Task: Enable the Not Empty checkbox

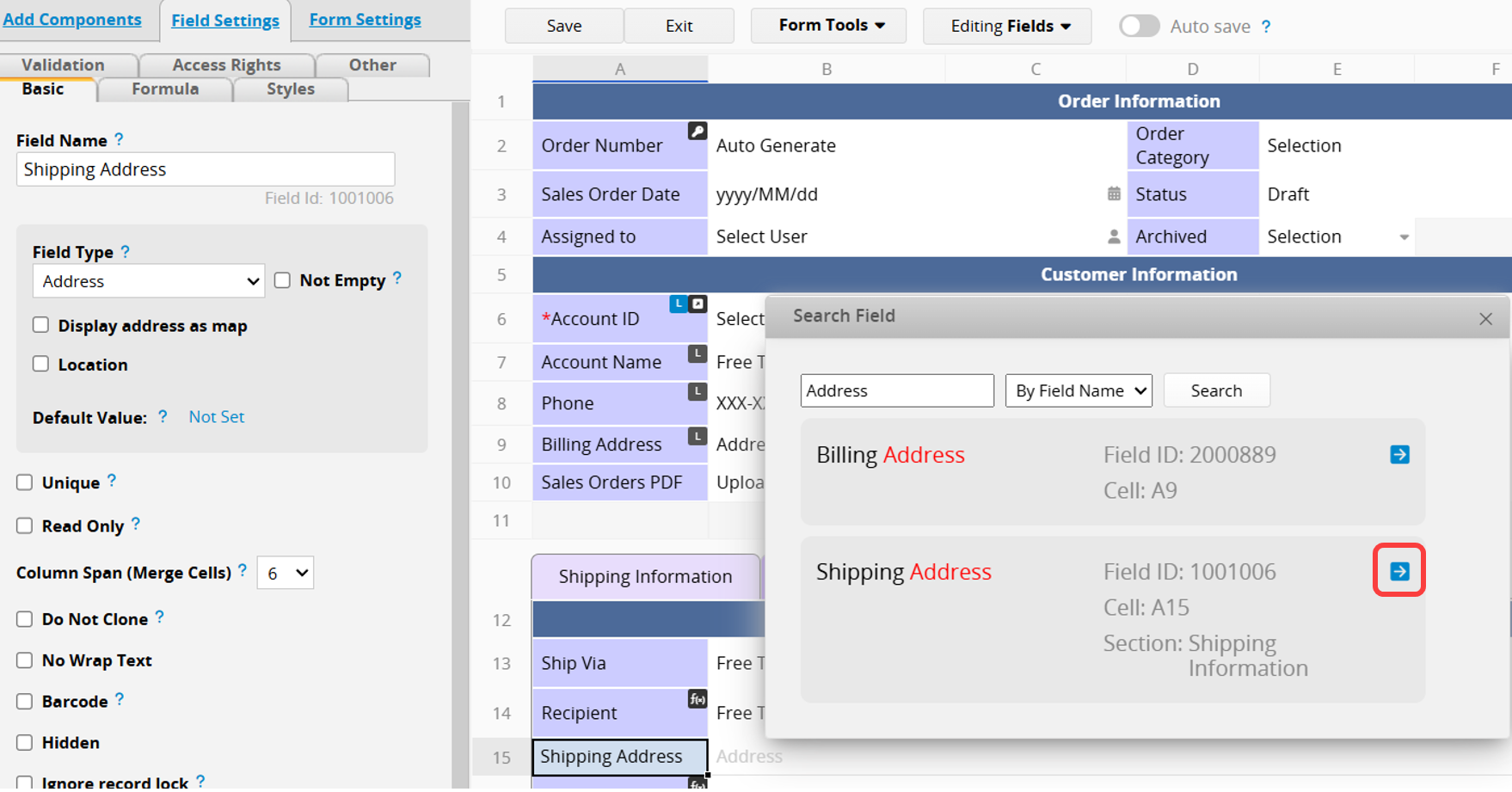Action: tap(282, 280)
